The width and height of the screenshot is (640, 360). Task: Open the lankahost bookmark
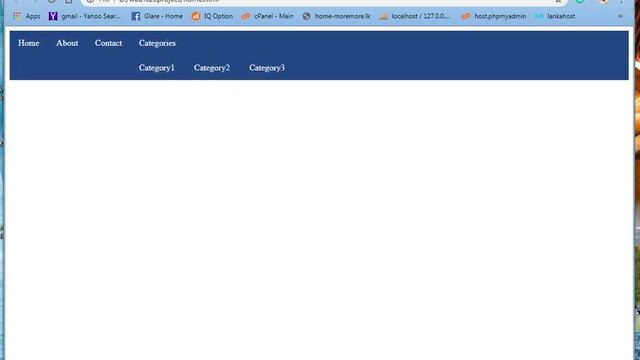555,16
